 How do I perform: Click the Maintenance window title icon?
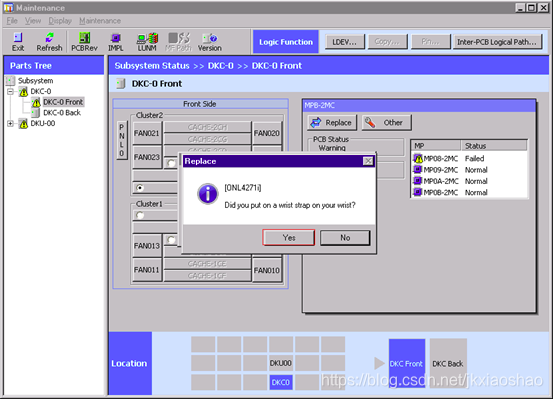coord(9,7)
